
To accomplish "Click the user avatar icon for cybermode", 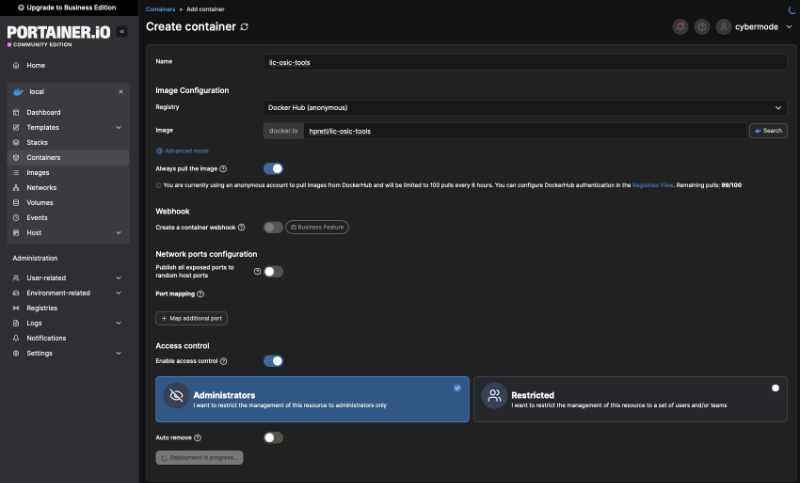I will (x=724, y=27).
